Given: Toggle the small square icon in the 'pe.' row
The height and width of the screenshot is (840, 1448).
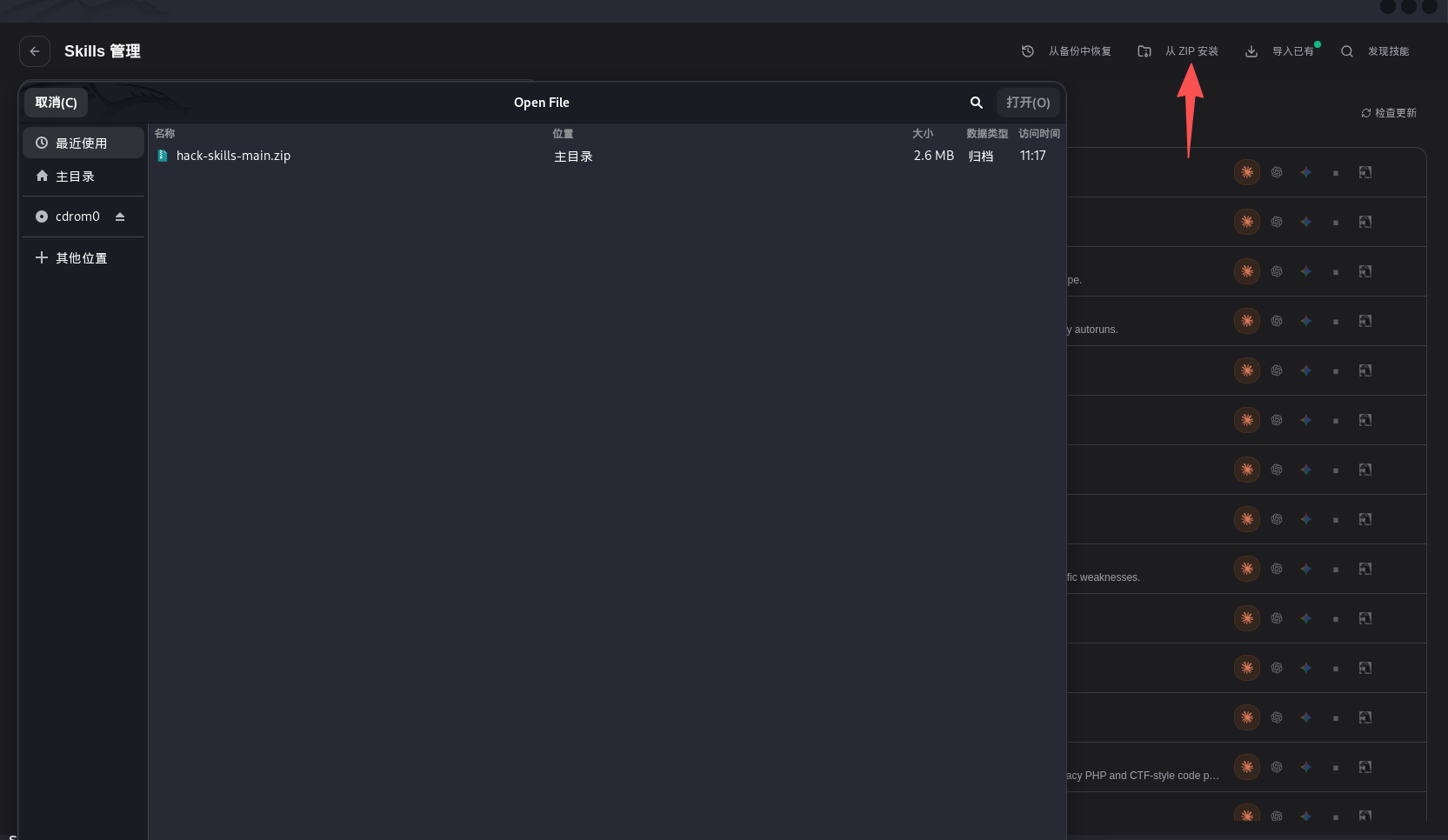Looking at the screenshot, I should 1336,272.
